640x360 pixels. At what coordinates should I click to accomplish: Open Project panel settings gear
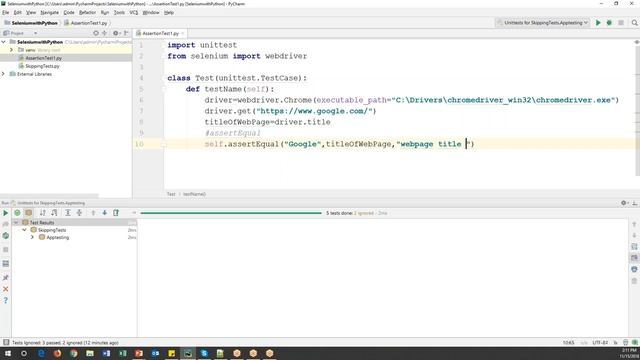(116, 33)
